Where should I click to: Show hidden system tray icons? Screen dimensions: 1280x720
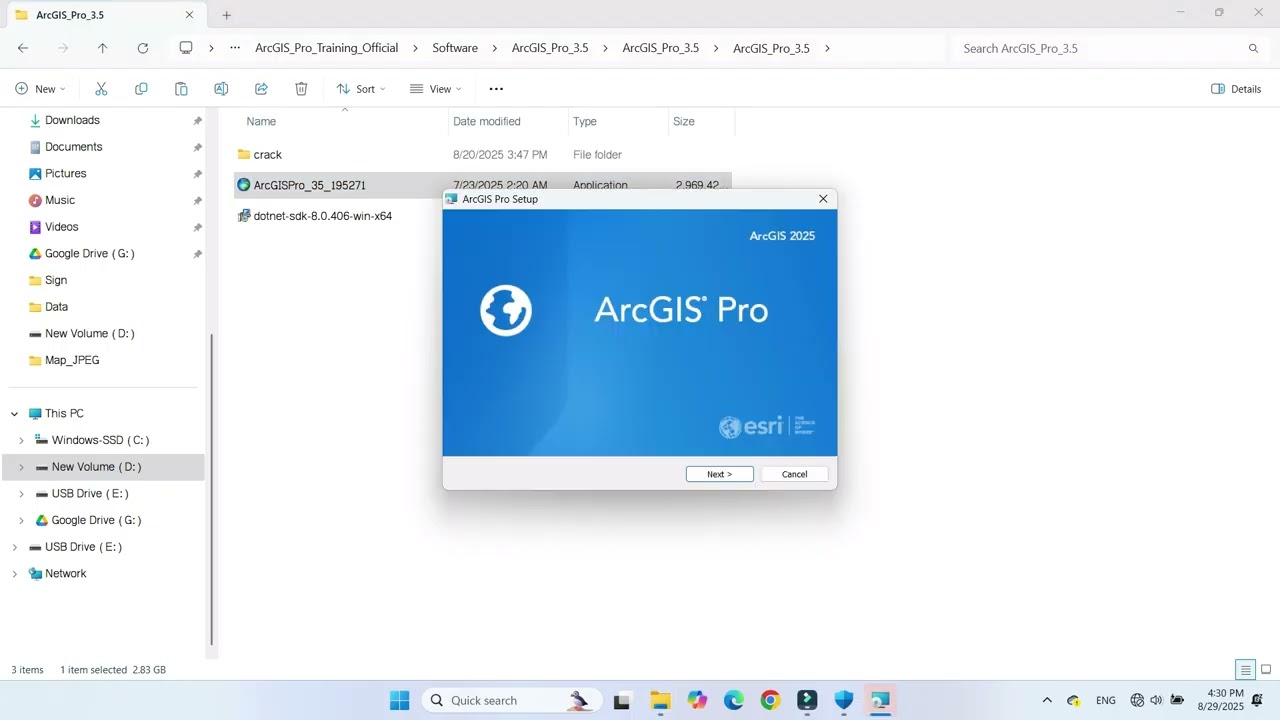pos(1047,700)
